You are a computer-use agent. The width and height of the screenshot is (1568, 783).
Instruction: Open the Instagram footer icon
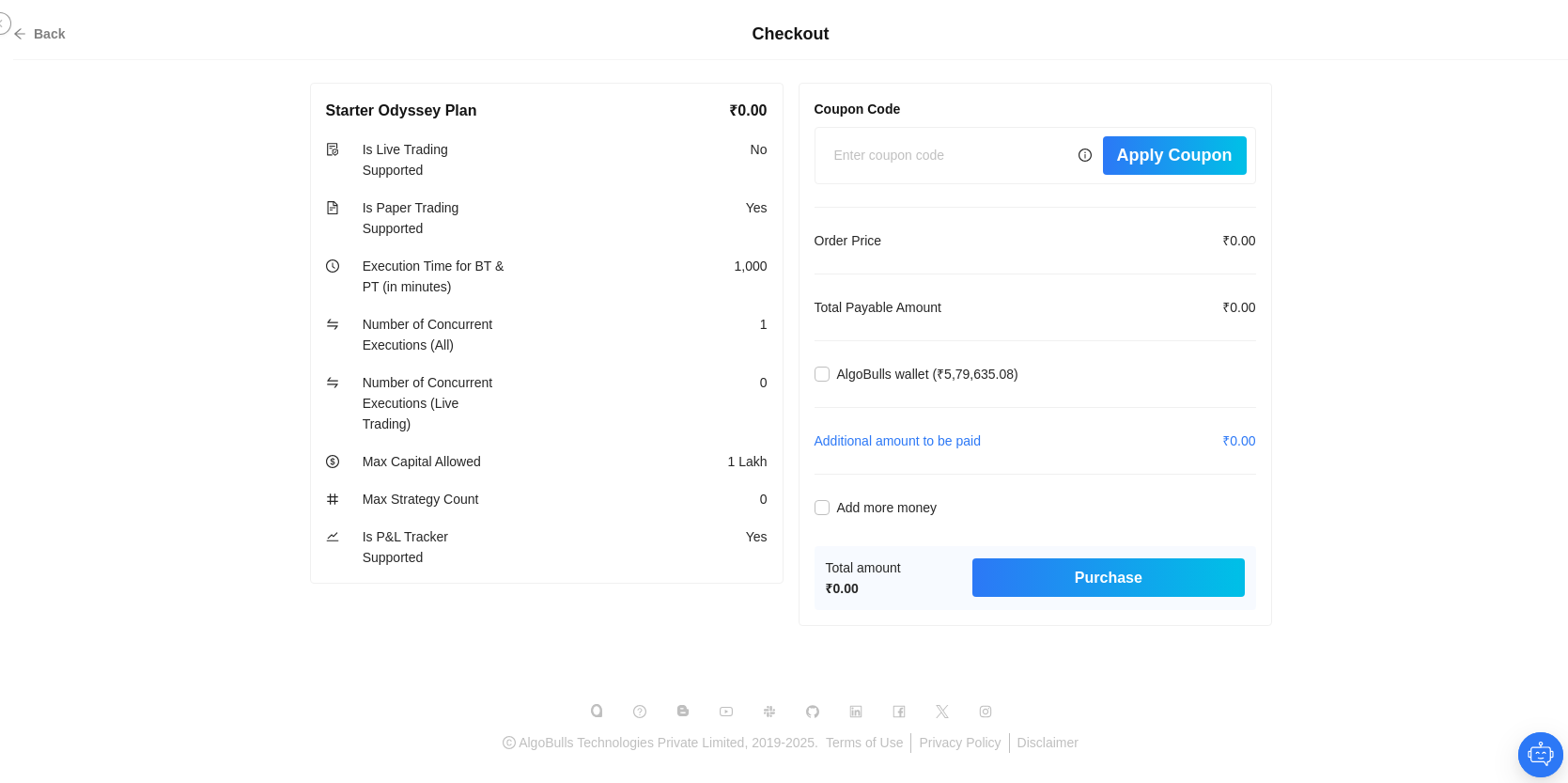(x=986, y=712)
